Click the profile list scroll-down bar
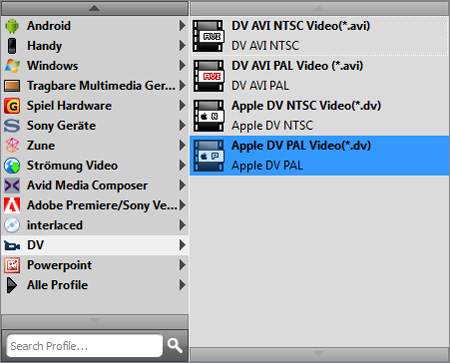 click(319, 353)
